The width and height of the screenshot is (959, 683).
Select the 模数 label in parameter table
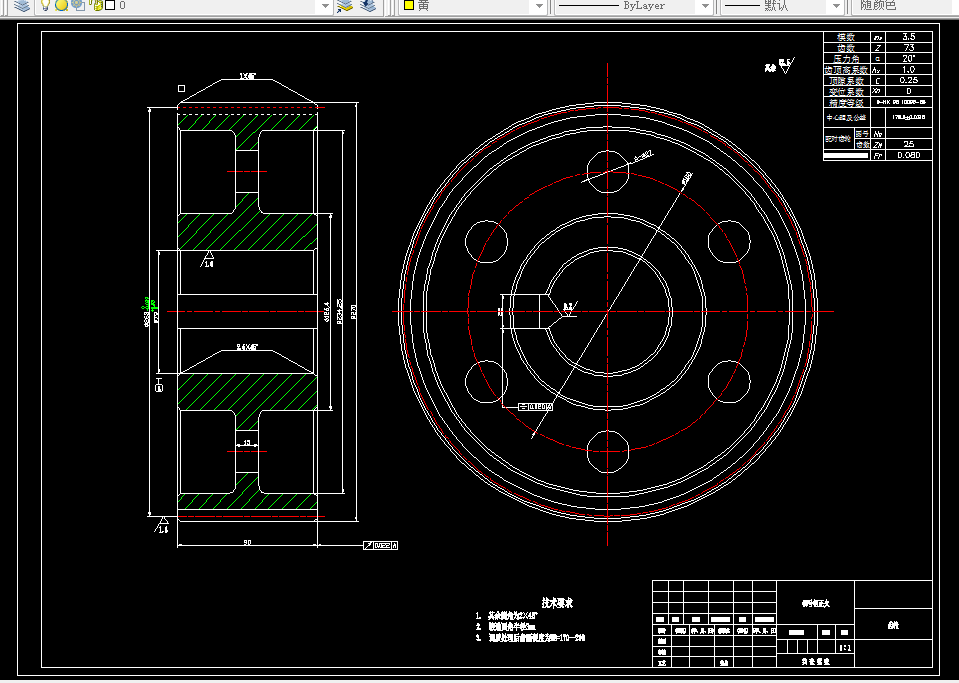[x=846, y=37]
